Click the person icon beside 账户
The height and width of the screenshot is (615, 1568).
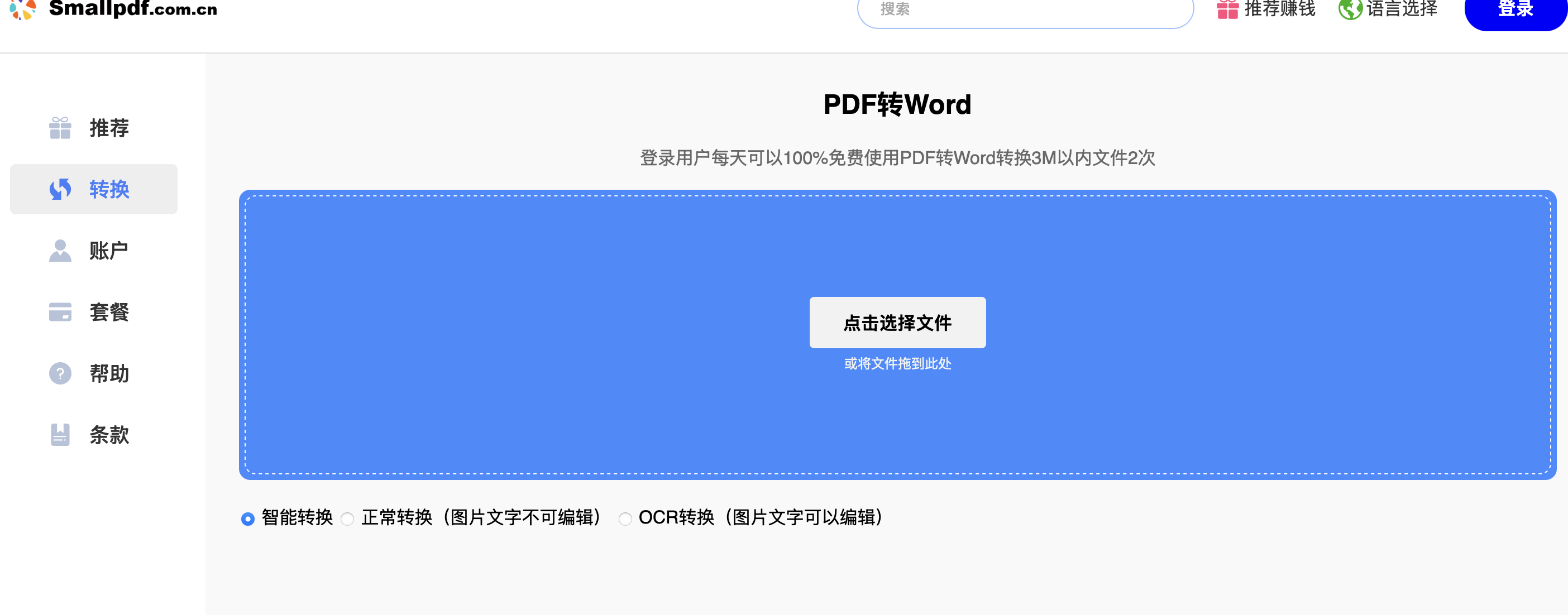pyautogui.click(x=60, y=251)
